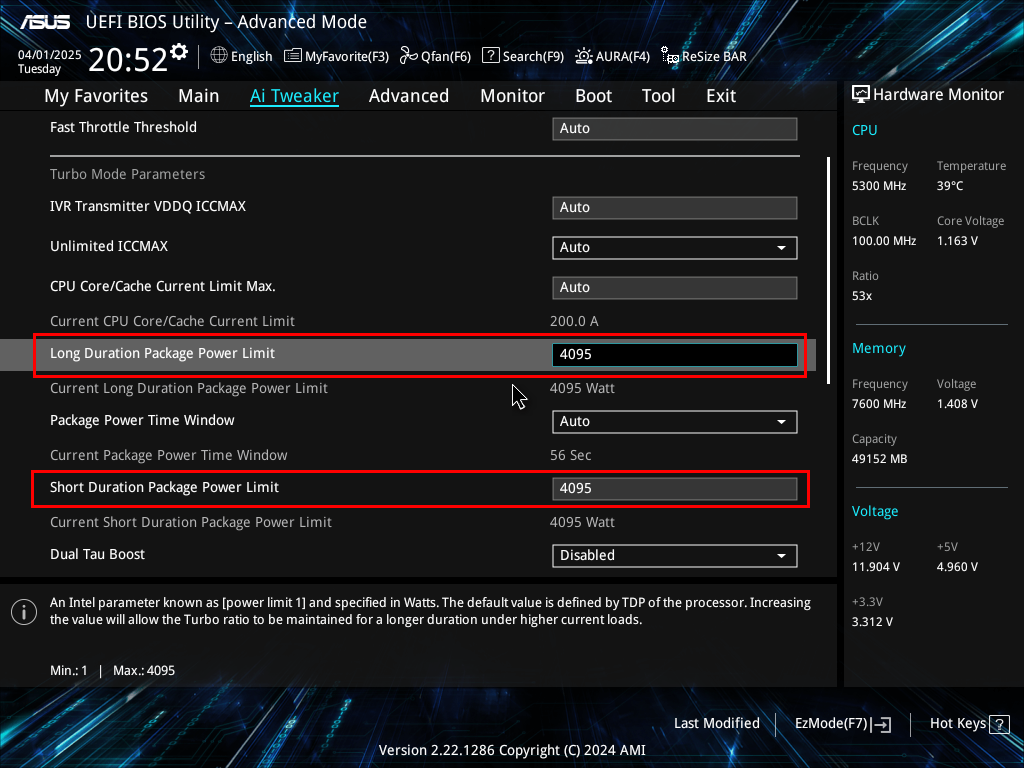Select the Unlimited ICCMAX row label

109,246
